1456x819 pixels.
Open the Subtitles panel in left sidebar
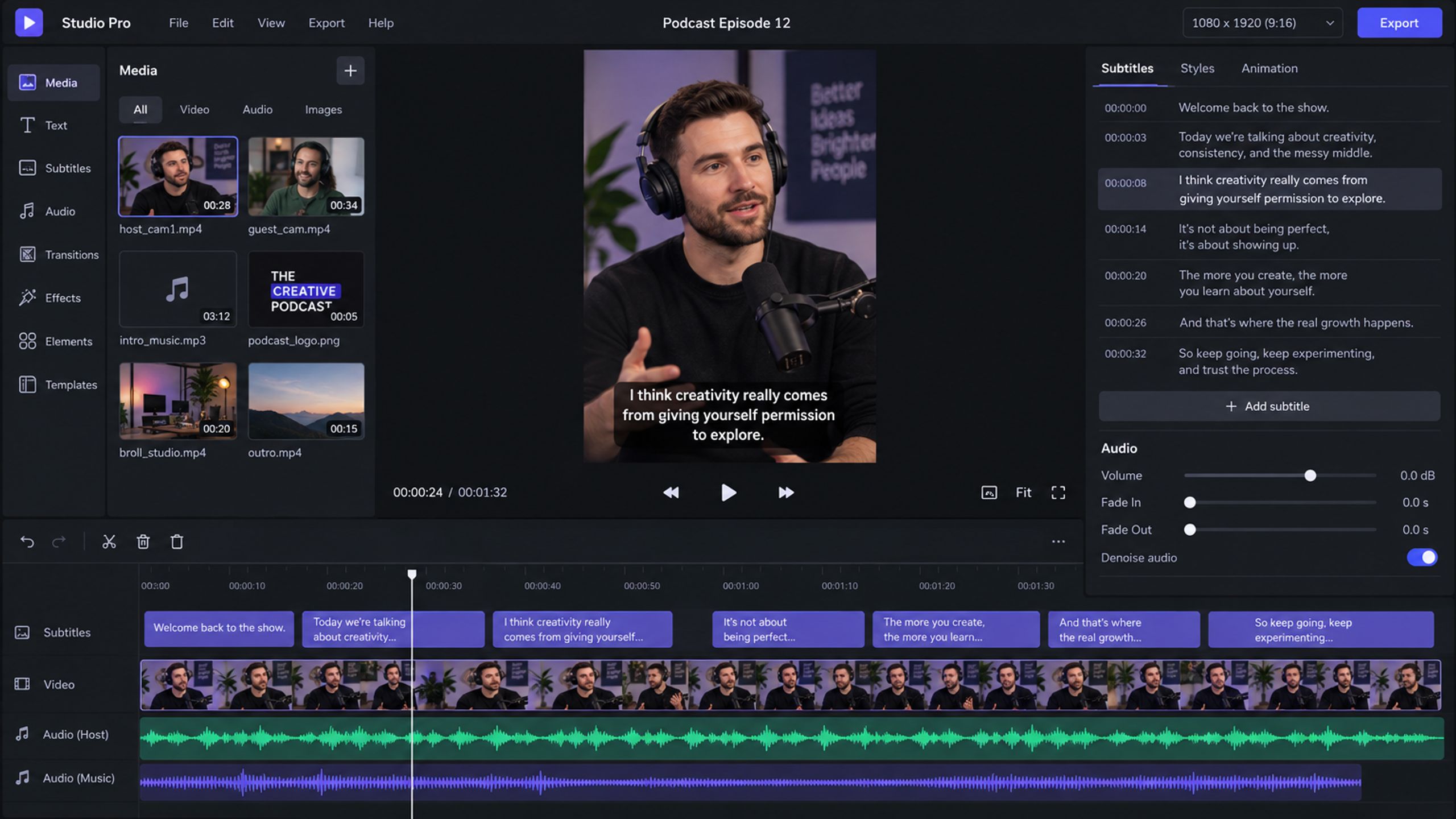click(54, 168)
